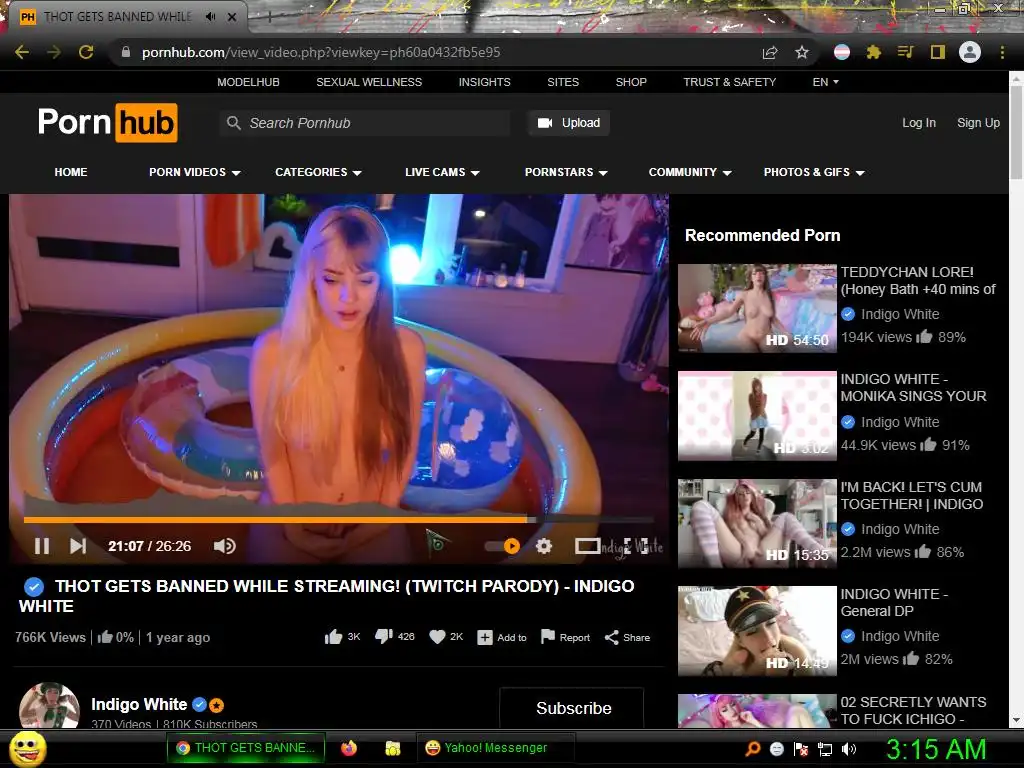1024x768 pixels.
Task: Expand the PORN VIDEOS nav dropdown
Action: tap(195, 172)
